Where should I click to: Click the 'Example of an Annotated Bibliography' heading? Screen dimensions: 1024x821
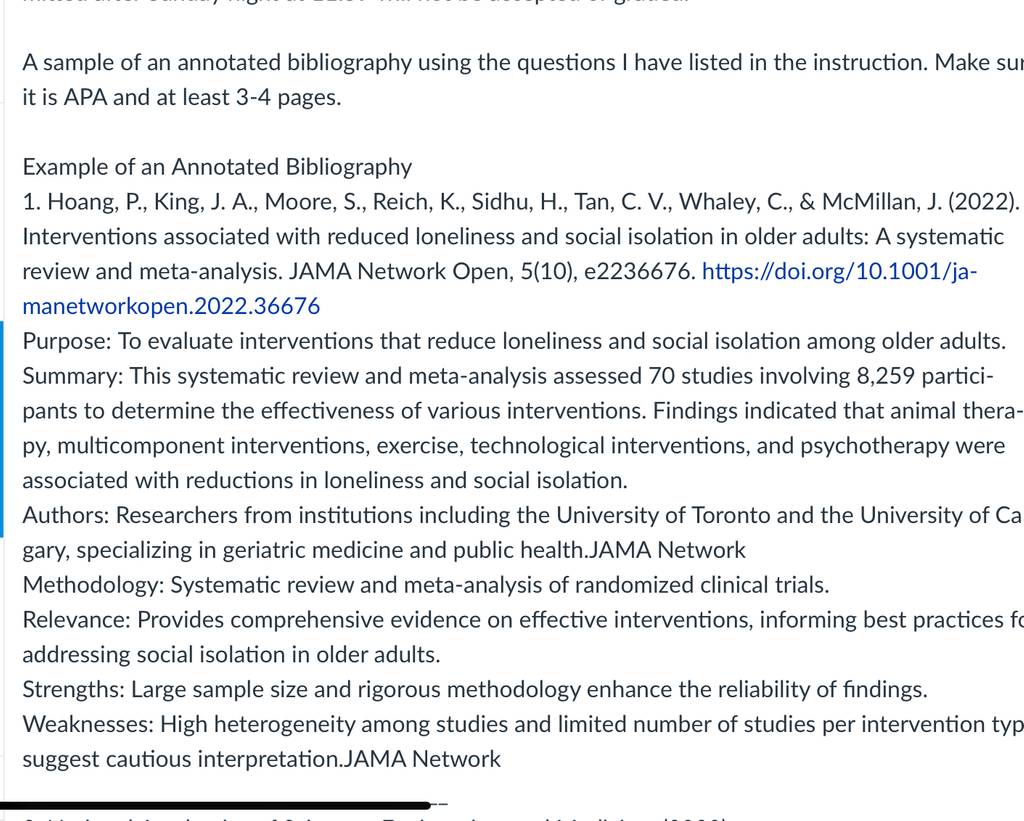point(217,167)
